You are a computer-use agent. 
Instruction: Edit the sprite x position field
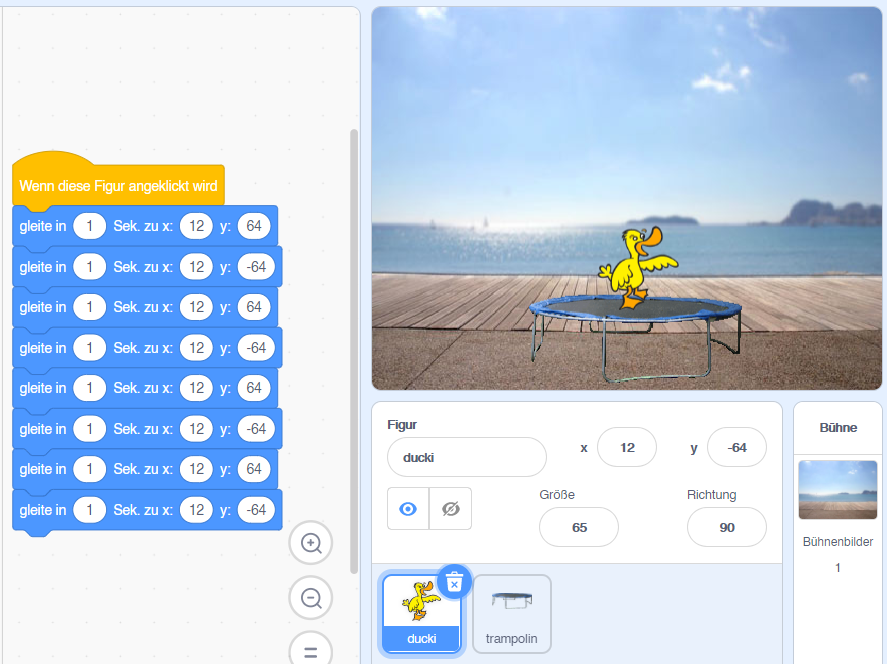pos(627,448)
